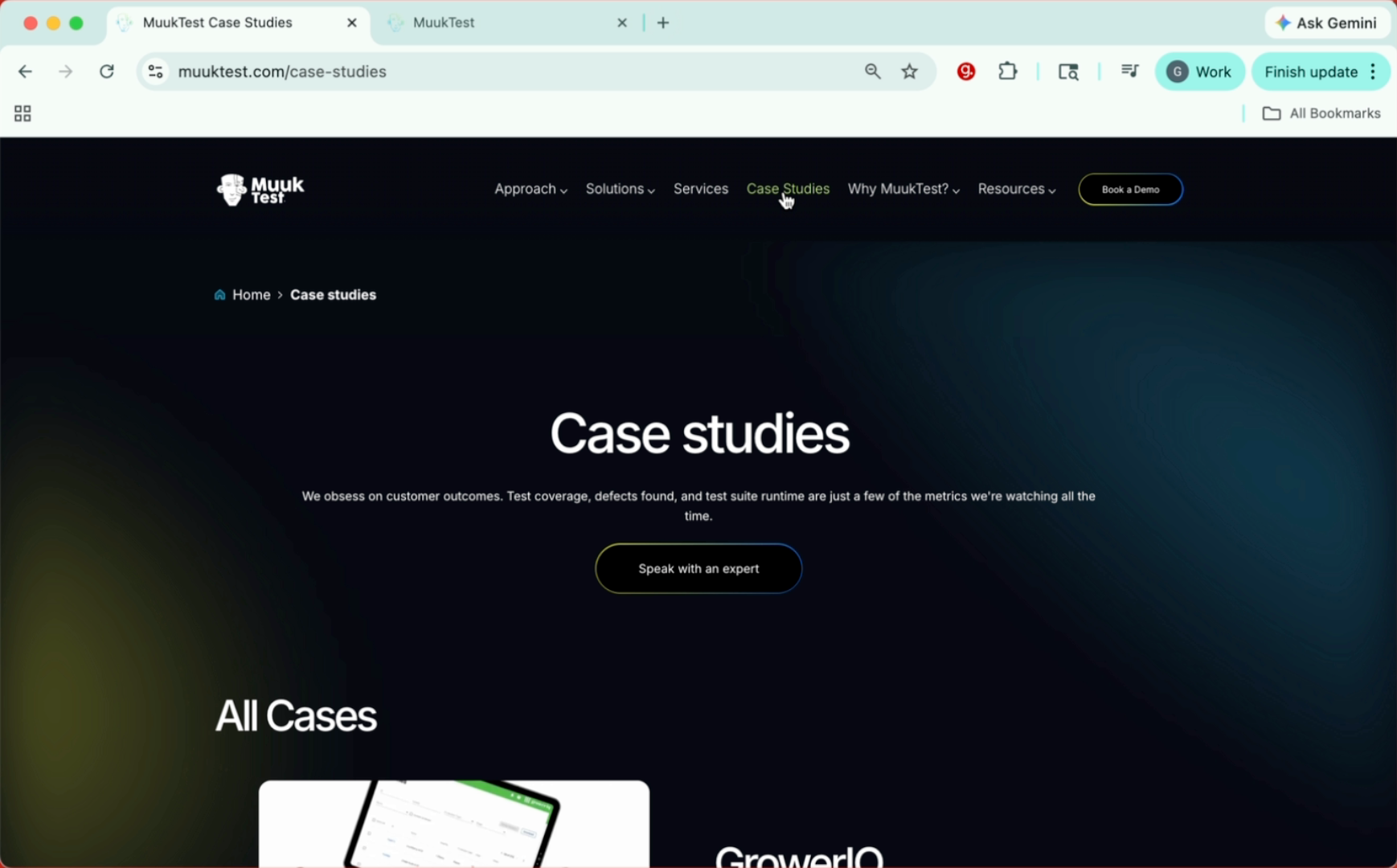Expand the Approach menu
The height and width of the screenshot is (868, 1397).
(531, 189)
